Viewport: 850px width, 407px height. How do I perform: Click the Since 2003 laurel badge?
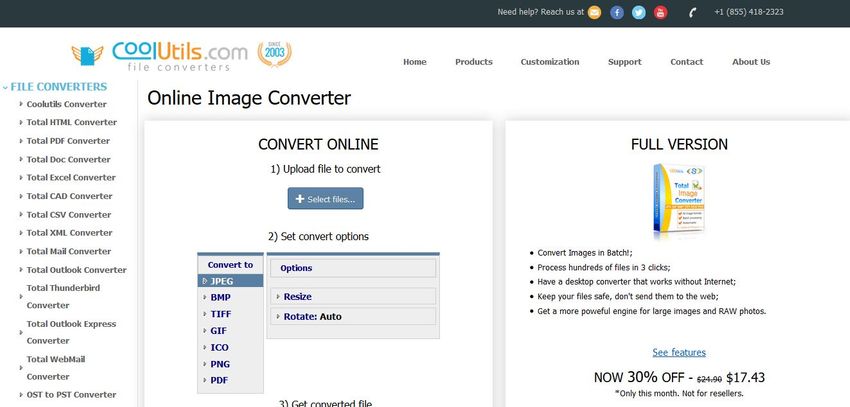pos(275,53)
